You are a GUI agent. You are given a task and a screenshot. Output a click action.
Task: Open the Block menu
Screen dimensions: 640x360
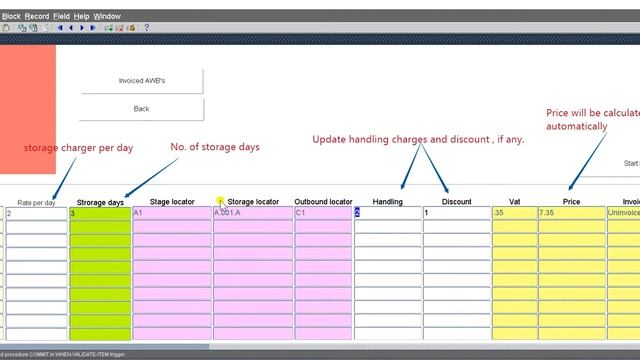(11, 16)
